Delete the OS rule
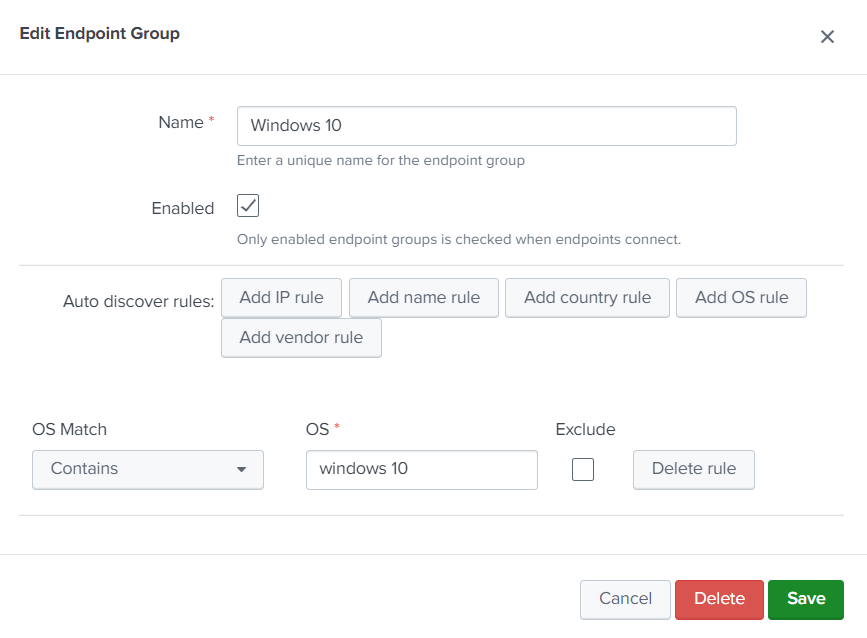 pos(693,469)
